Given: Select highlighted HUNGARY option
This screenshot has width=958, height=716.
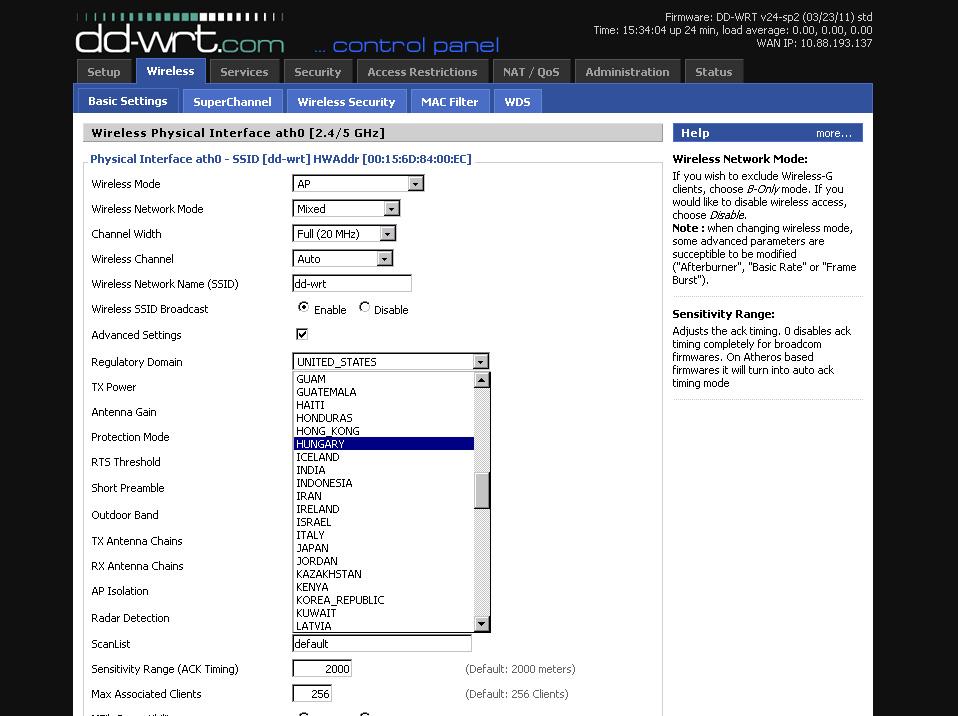Looking at the screenshot, I should click(x=384, y=444).
